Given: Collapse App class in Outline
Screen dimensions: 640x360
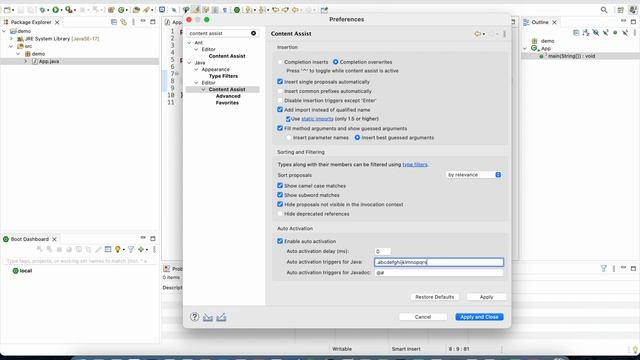Looking at the screenshot, I should [x=525, y=49].
